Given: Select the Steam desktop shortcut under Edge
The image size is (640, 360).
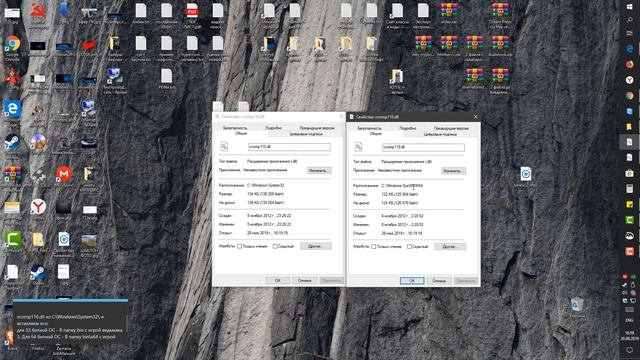Looking at the screenshot, I should coord(13,142).
